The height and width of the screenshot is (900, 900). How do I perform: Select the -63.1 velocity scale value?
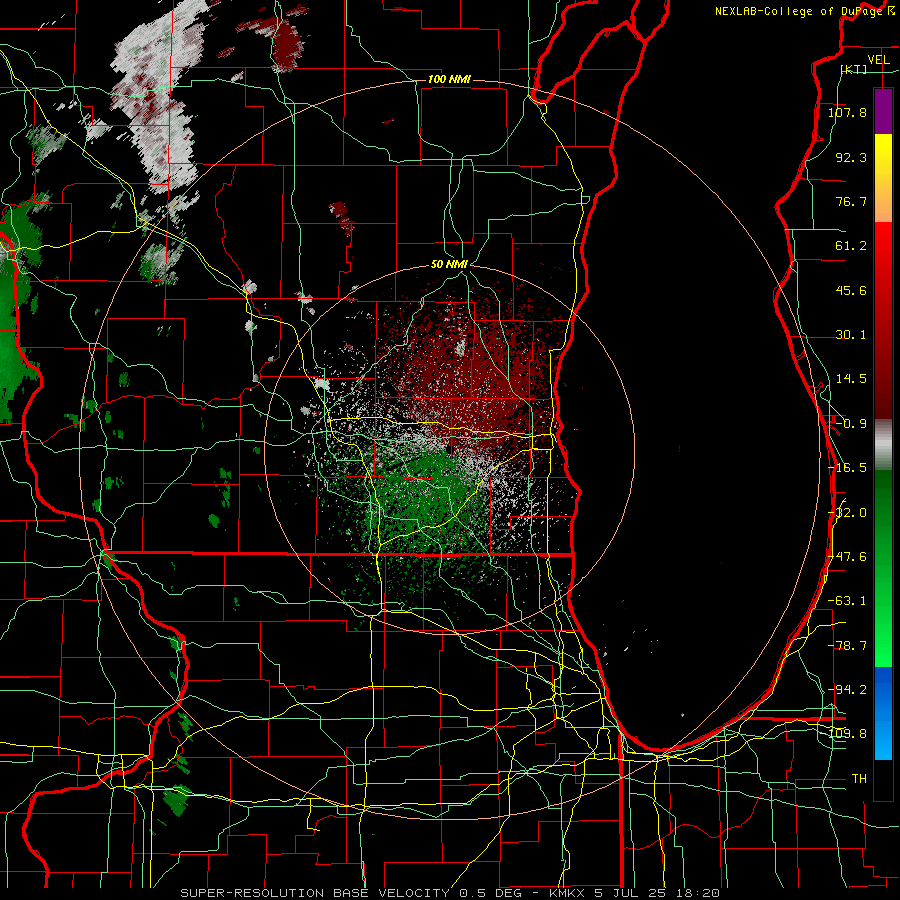point(847,601)
